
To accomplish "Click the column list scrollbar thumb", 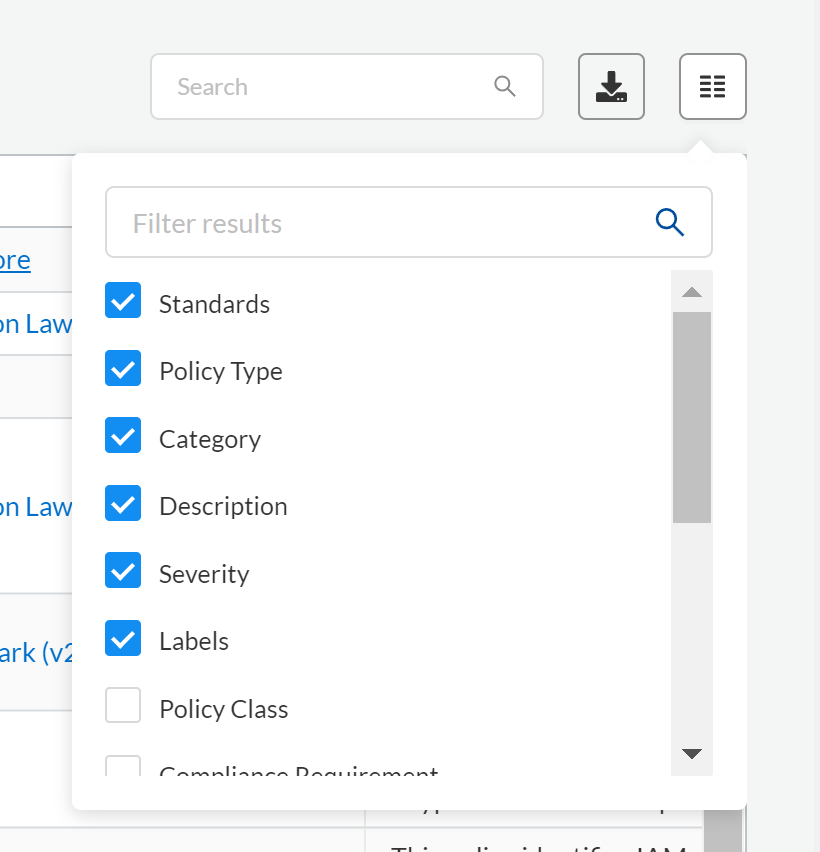I will 691,417.
